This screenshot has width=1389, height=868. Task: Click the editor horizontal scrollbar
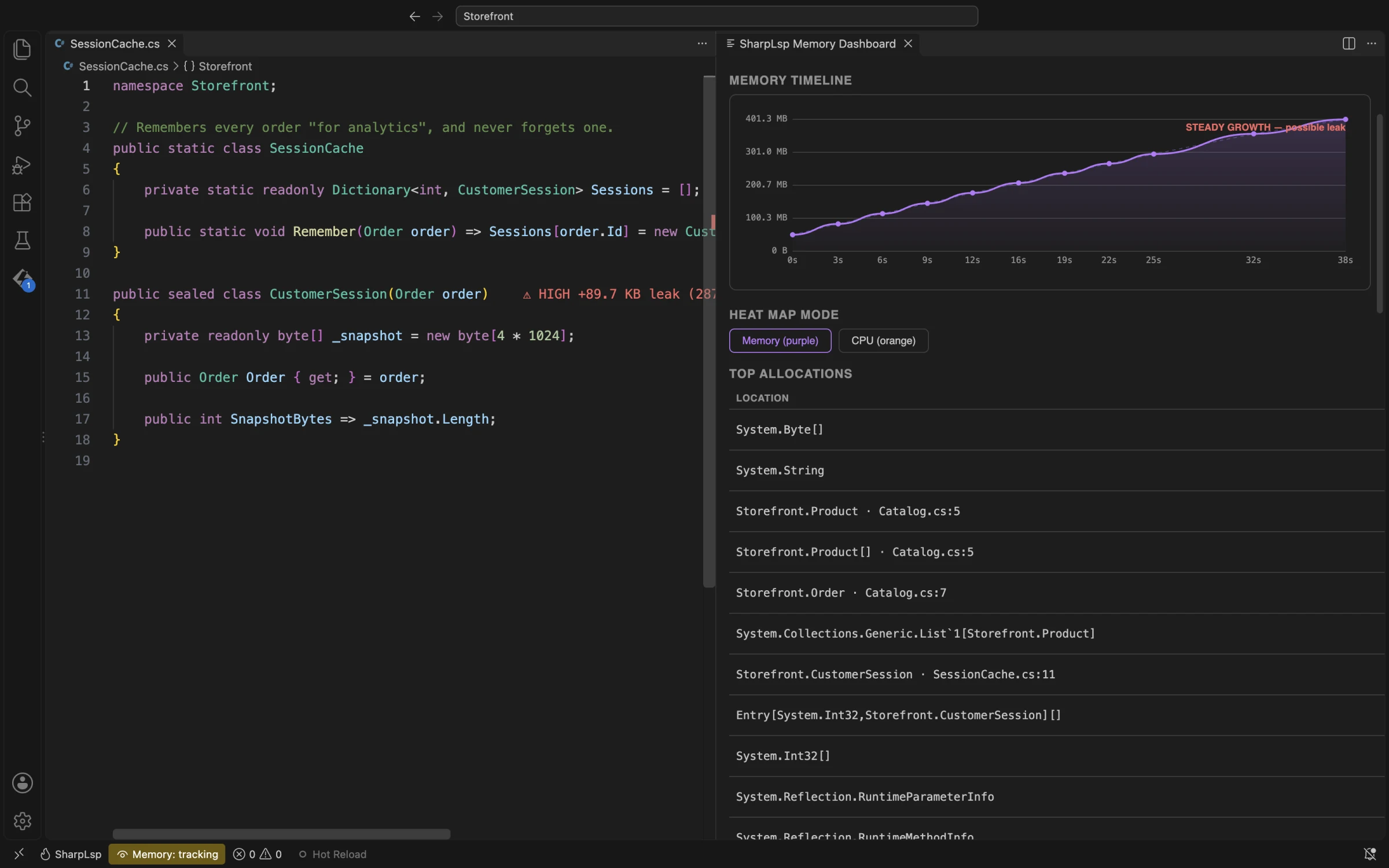(281, 834)
